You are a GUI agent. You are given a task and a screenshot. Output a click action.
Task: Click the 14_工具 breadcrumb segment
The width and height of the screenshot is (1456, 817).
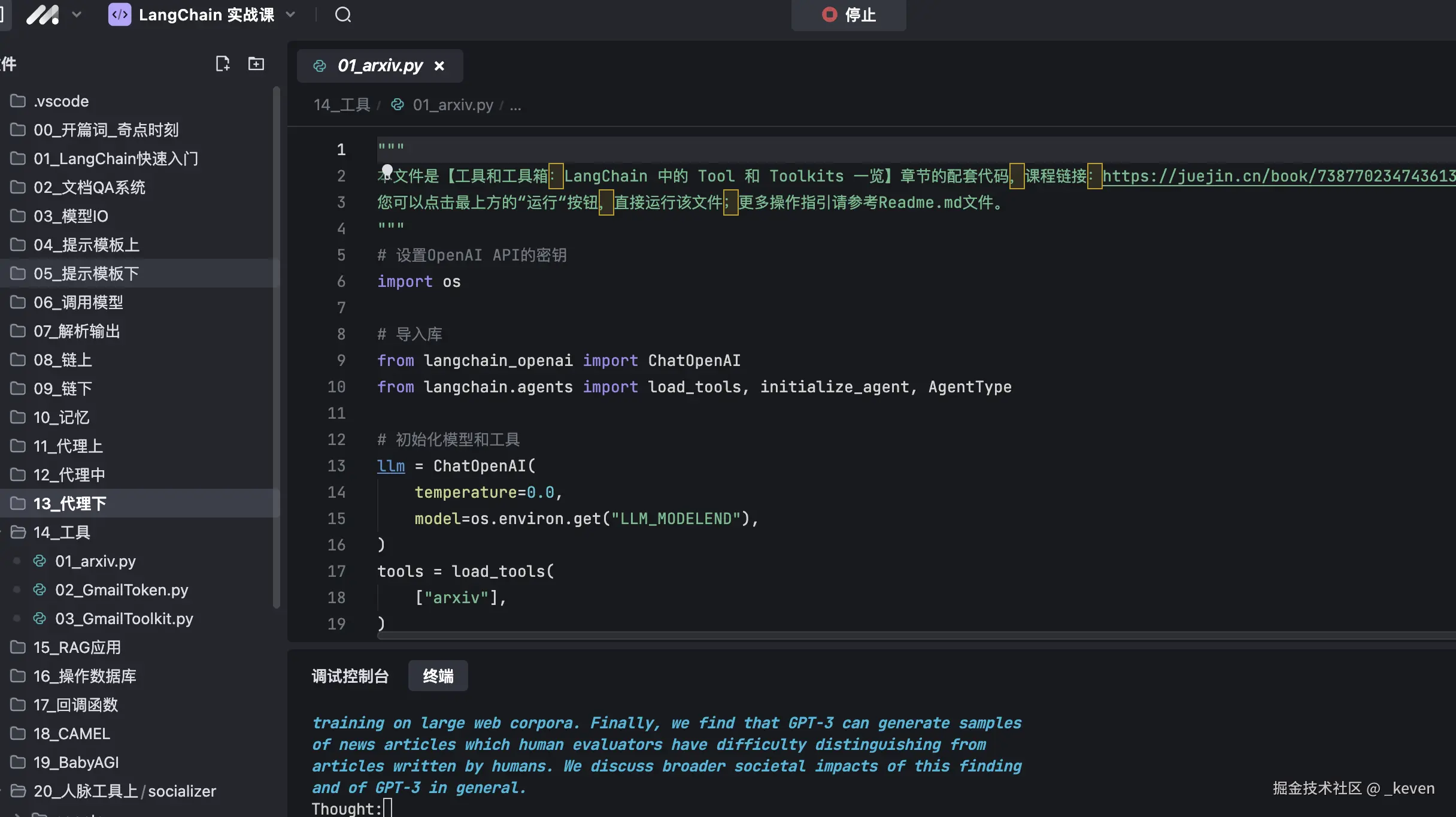point(342,105)
